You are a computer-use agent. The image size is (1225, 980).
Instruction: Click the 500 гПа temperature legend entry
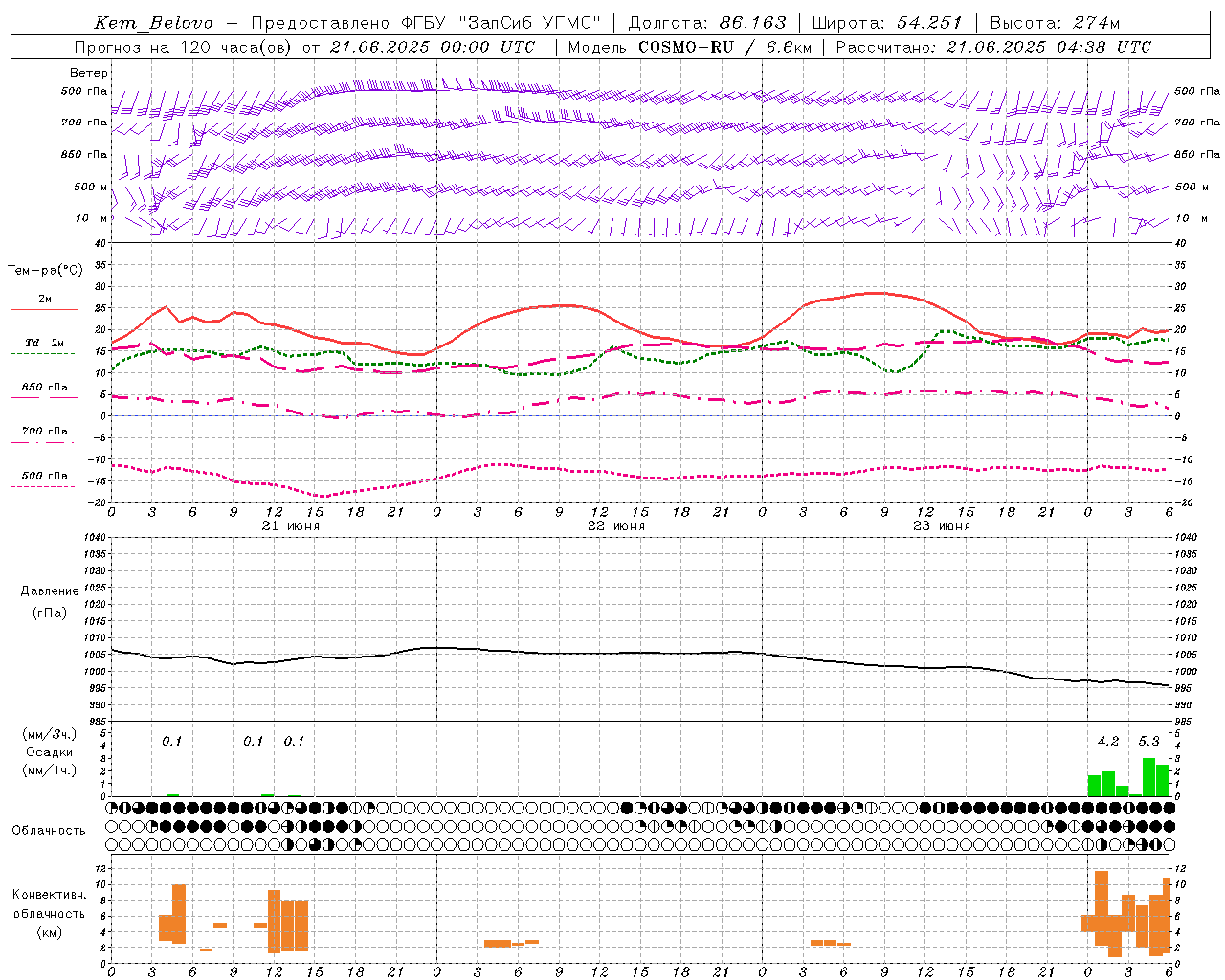coord(45,476)
